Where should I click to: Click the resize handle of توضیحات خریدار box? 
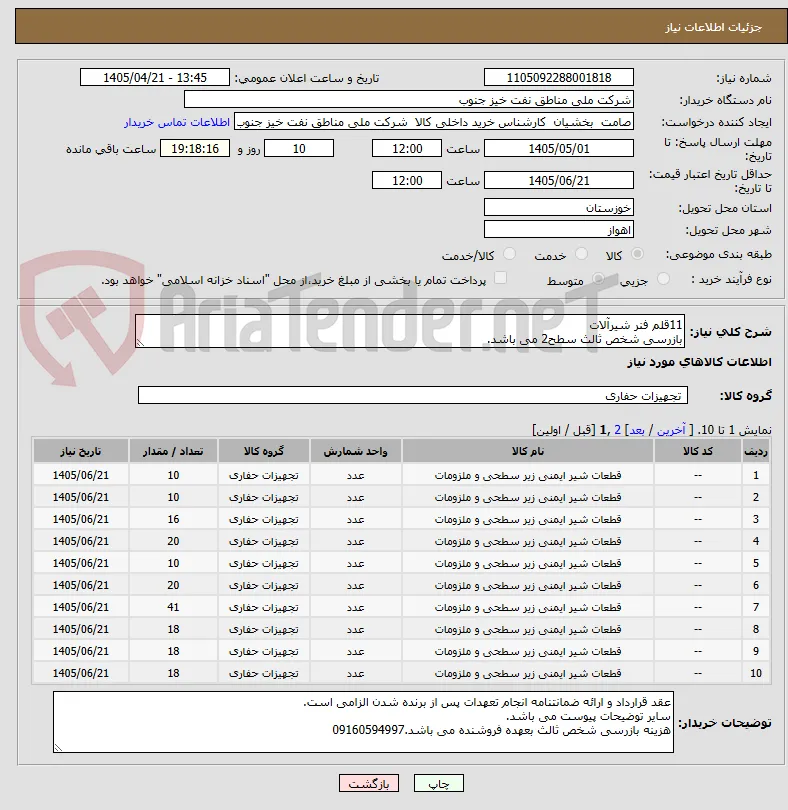(58, 747)
